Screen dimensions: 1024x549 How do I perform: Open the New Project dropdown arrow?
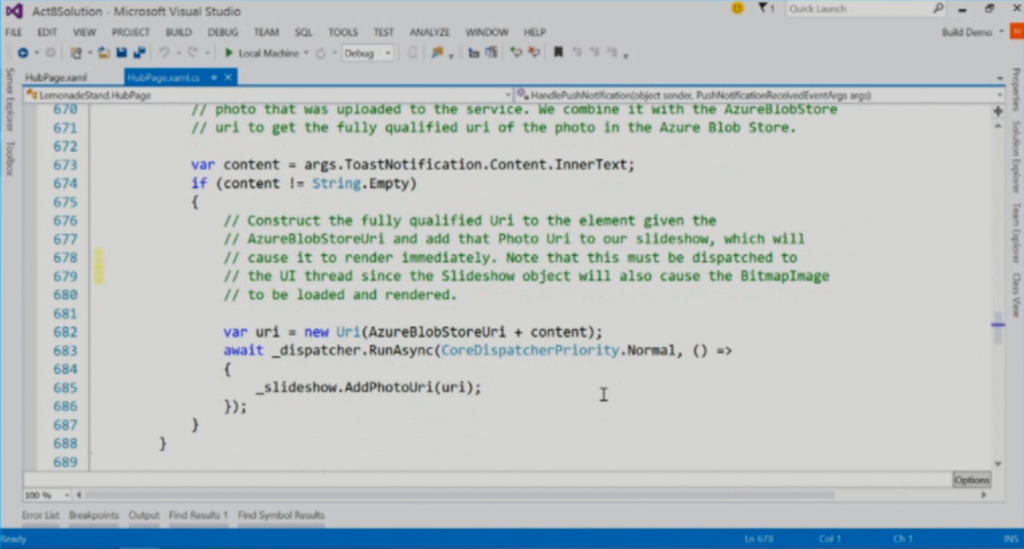tap(89, 54)
